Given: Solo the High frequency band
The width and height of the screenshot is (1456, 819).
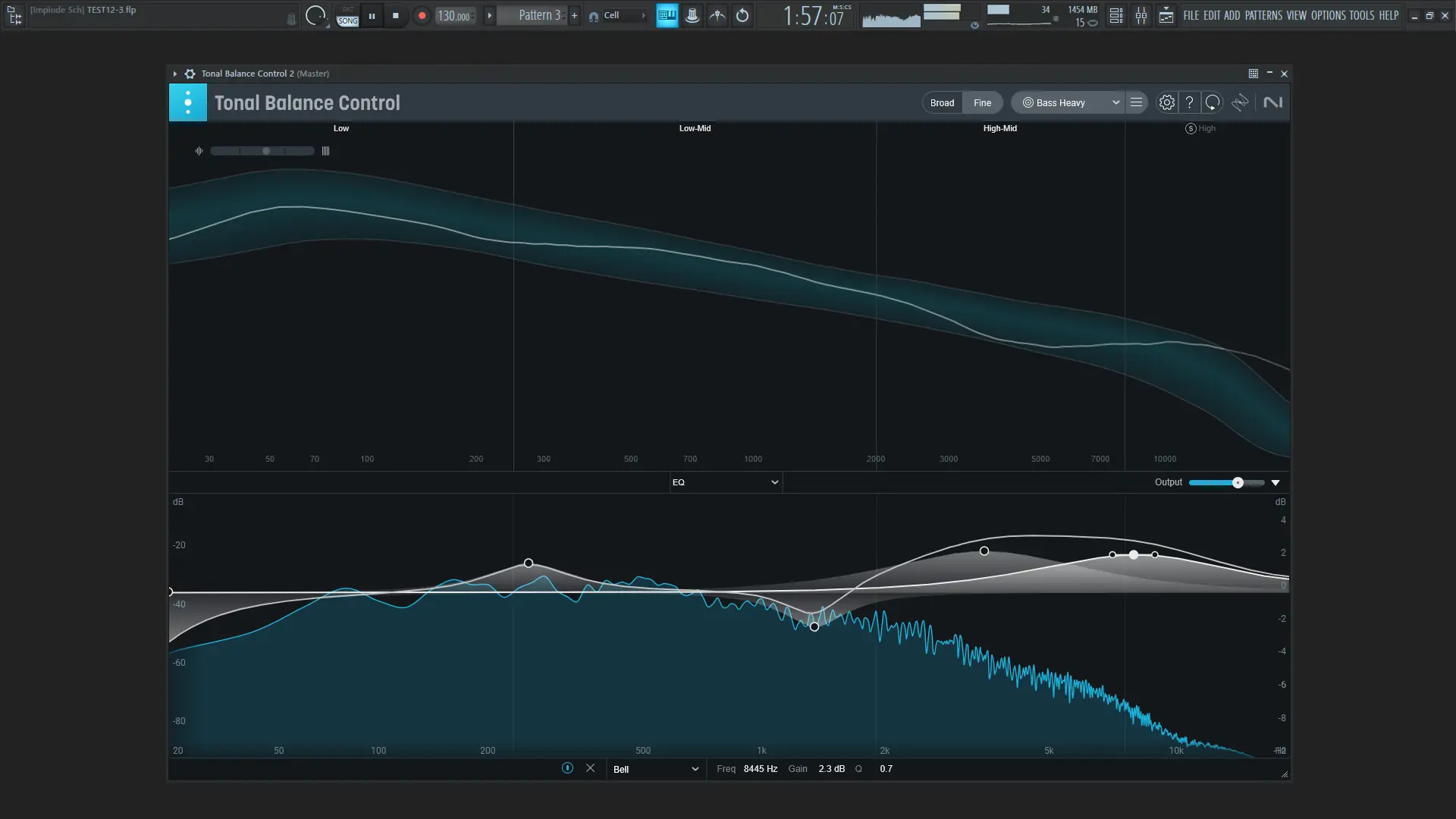Looking at the screenshot, I should [x=1191, y=129].
